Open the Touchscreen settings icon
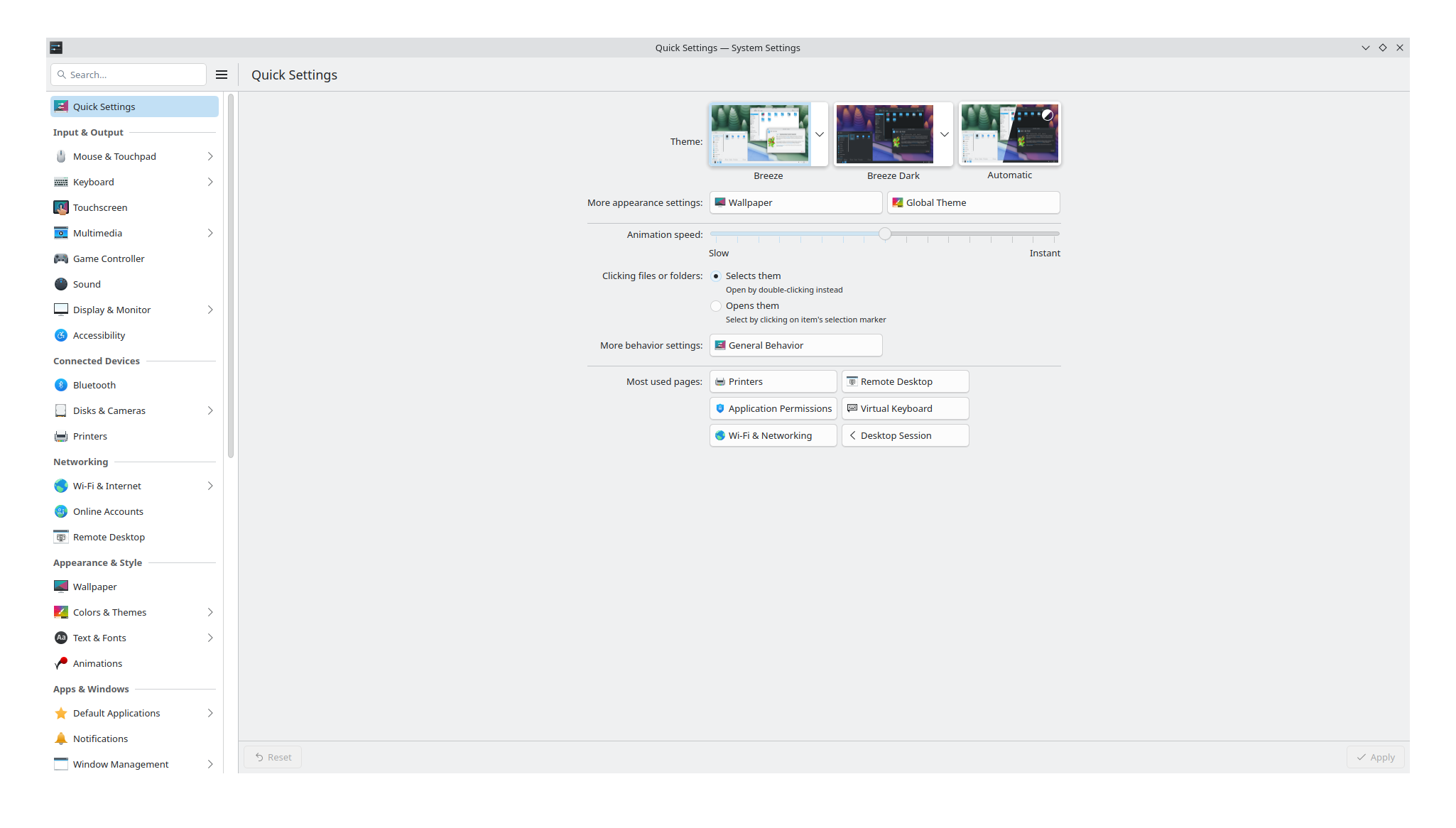The image size is (1456, 828). pyautogui.click(x=61, y=207)
